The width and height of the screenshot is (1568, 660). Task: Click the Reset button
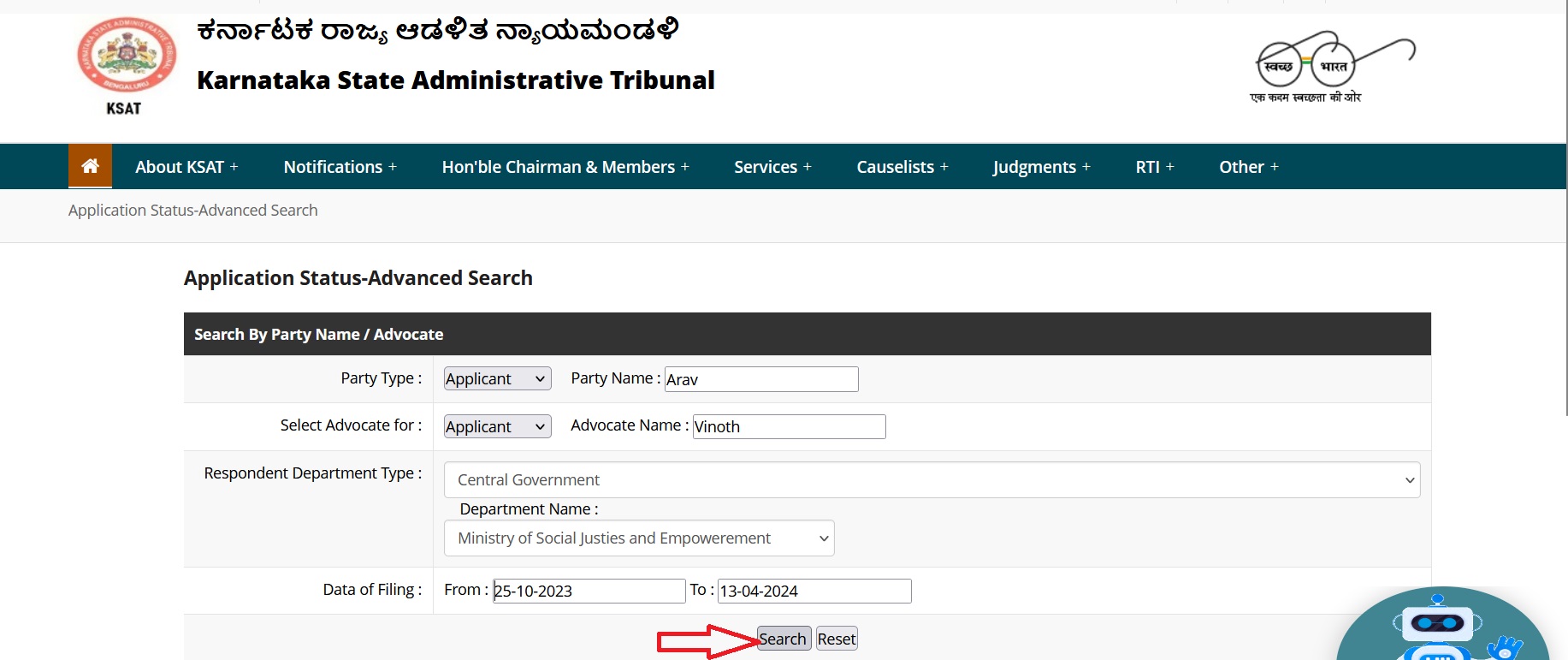pyautogui.click(x=836, y=639)
